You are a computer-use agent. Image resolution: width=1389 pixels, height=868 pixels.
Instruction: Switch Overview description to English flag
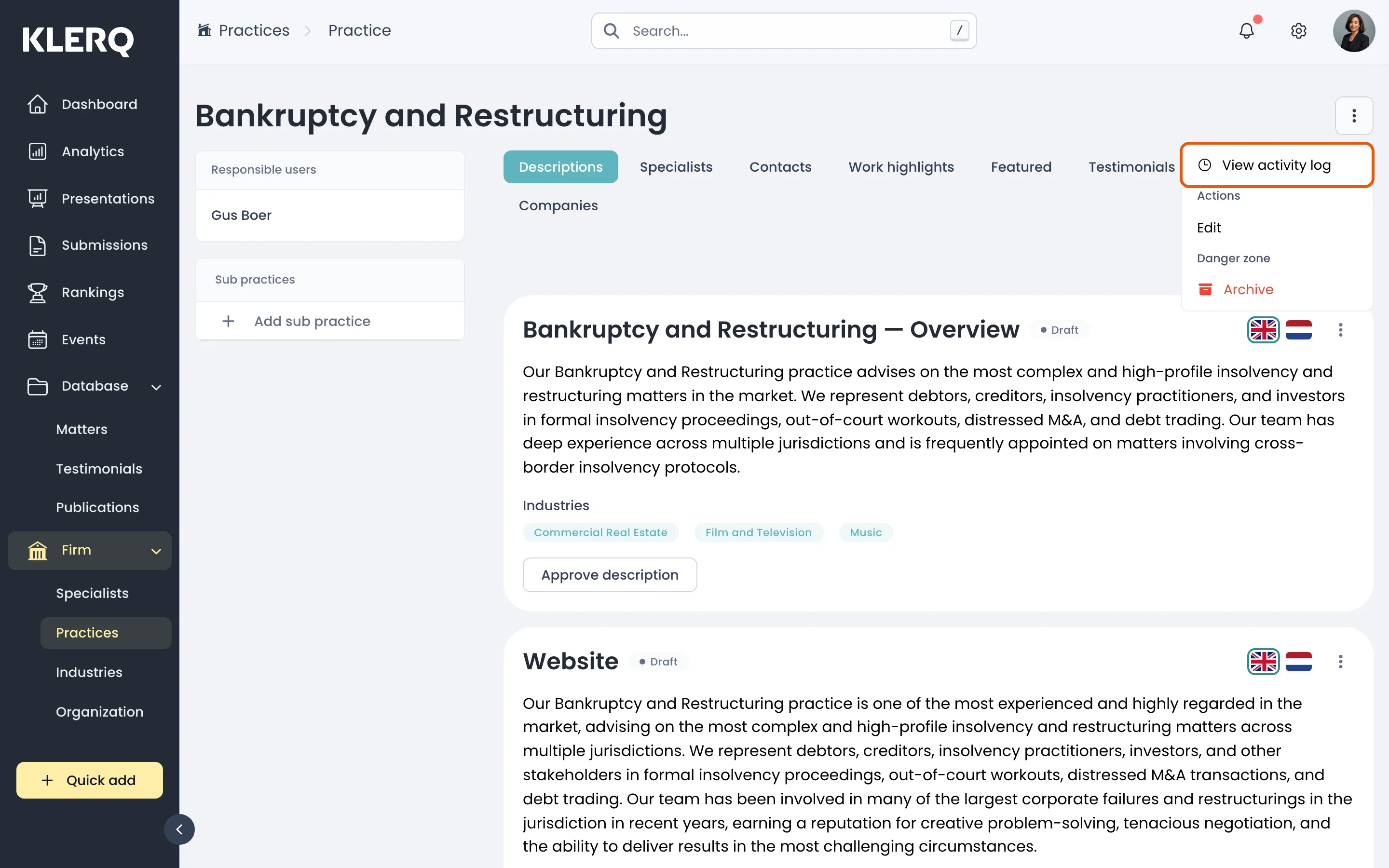[1263, 330]
